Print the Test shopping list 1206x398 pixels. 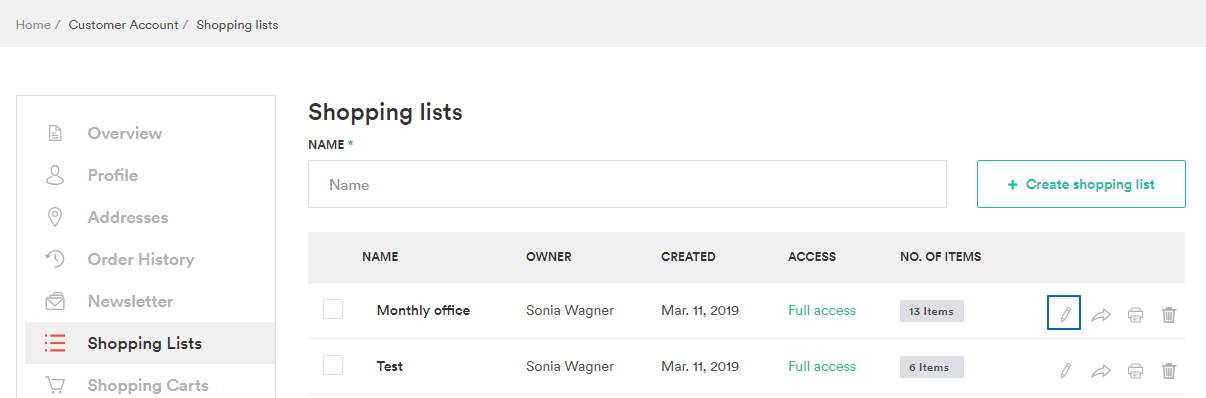[1136, 371]
